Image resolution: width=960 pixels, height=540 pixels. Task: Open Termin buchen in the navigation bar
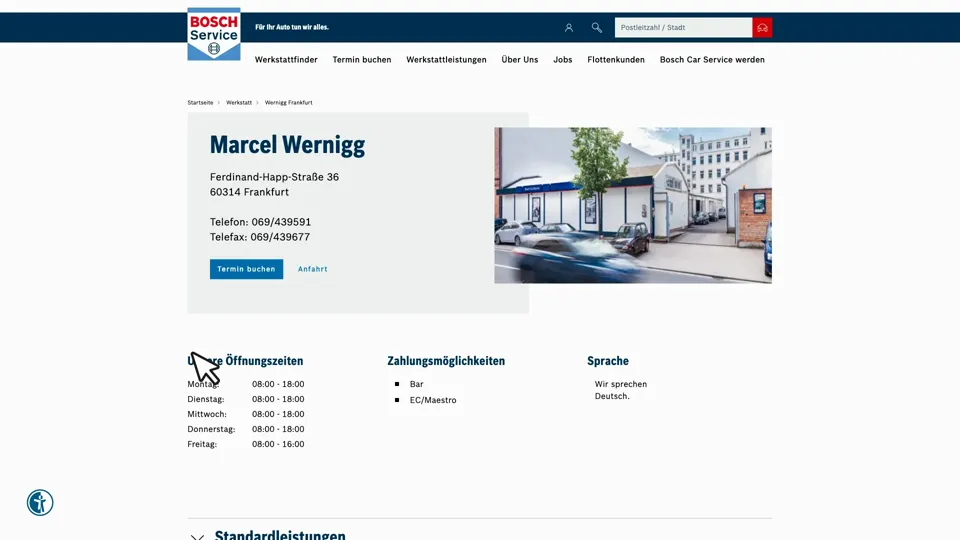(x=362, y=59)
